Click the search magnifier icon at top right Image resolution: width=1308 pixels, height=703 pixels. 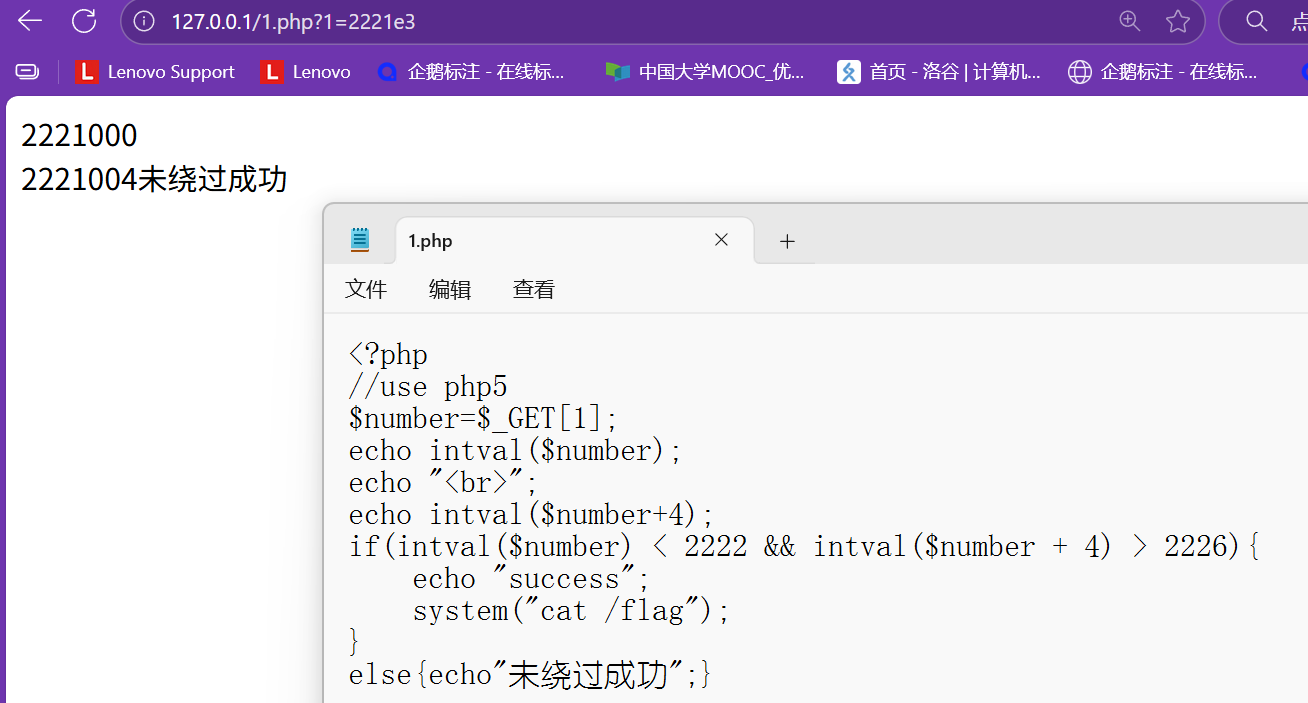point(1256,21)
